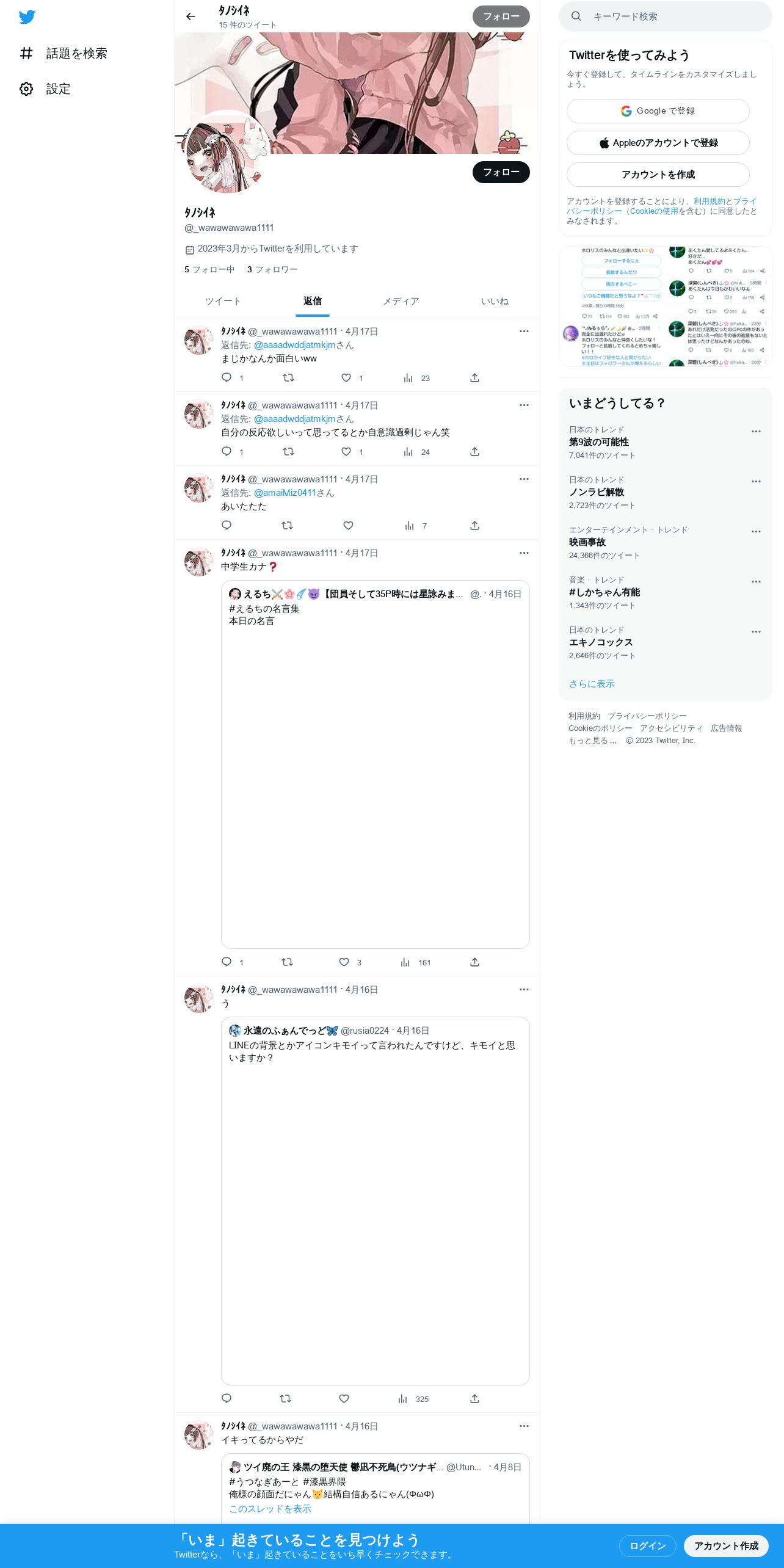784x1568 pixels.
Task: Share the 中学生カナ tweet
Action: tap(474, 962)
